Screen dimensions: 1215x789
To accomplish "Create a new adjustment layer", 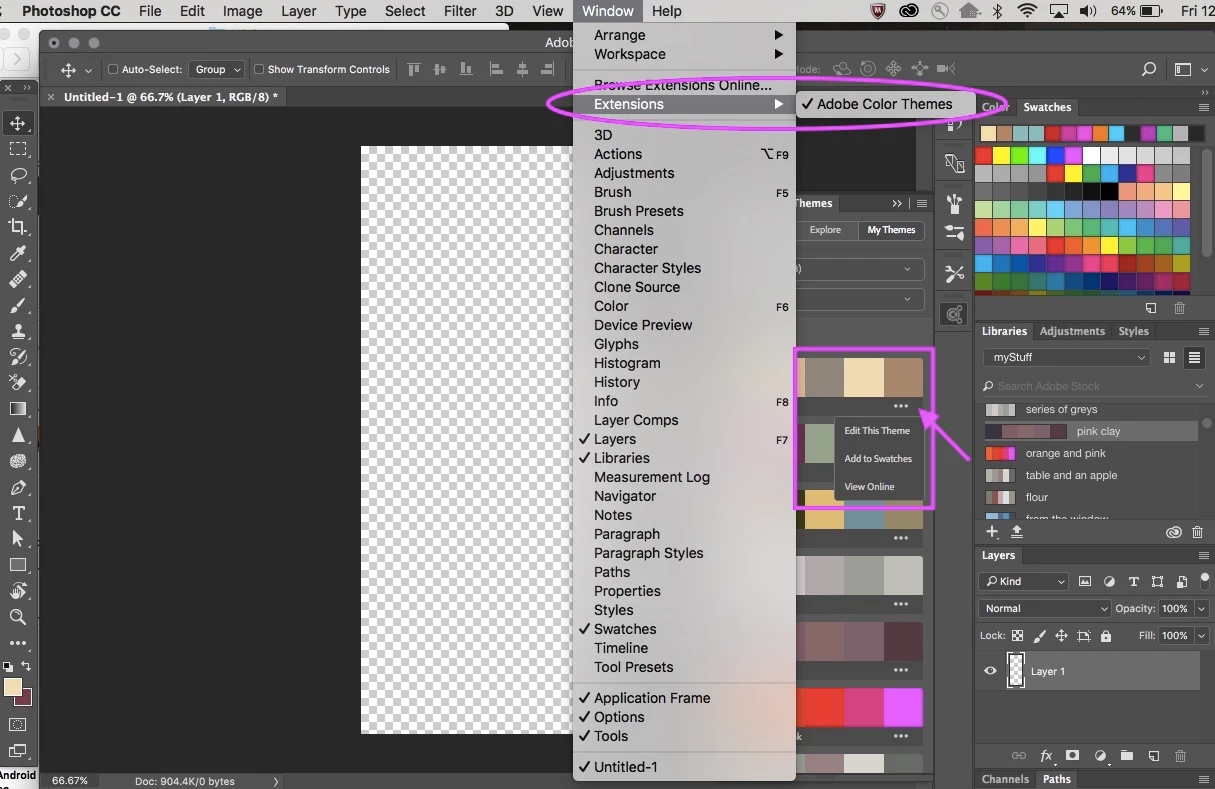I will pos(1100,756).
